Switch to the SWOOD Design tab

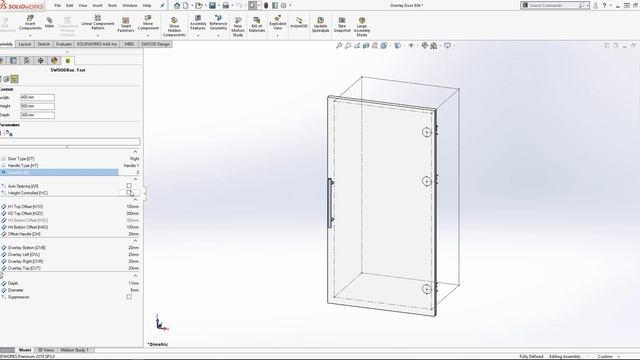coord(155,44)
